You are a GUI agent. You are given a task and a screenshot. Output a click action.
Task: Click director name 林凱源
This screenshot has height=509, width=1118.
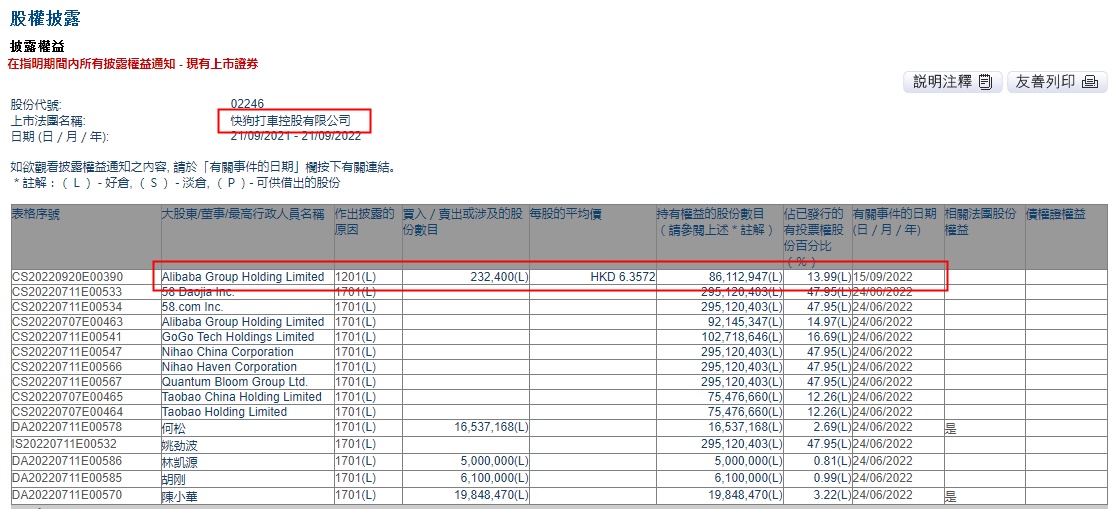coord(180,461)
